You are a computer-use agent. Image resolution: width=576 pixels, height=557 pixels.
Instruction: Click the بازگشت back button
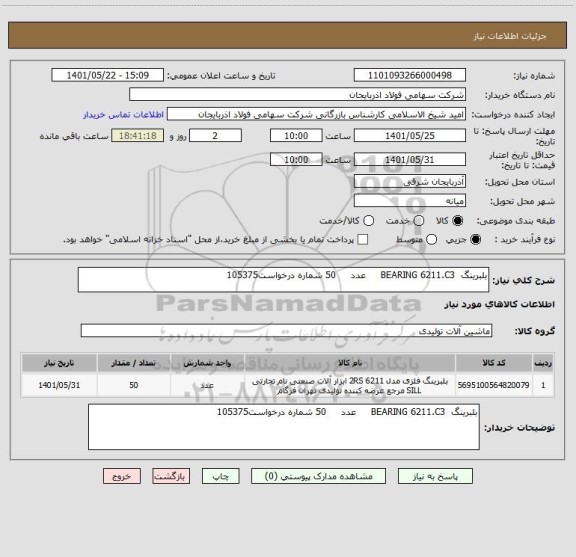[171, 476]
